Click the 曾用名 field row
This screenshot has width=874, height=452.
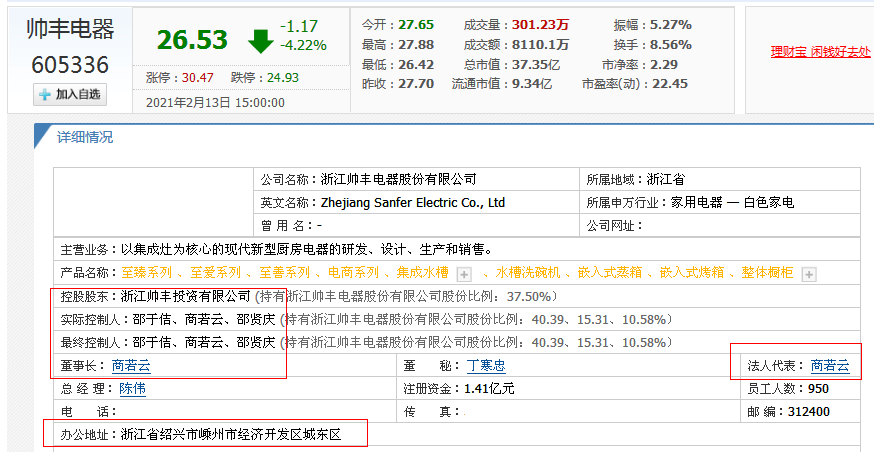click(x=416, y=226)
